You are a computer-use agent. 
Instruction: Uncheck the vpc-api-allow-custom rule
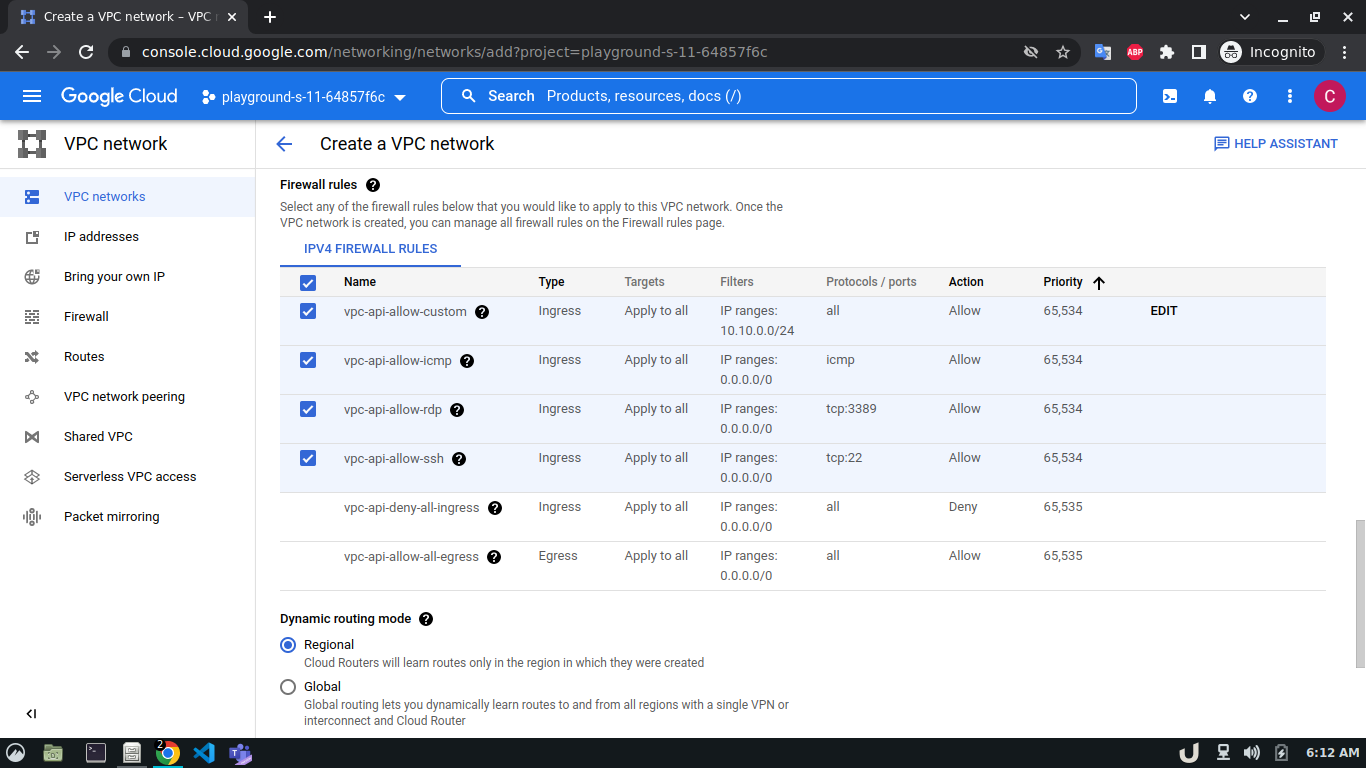pyautogui.click(x=308, y=311)
